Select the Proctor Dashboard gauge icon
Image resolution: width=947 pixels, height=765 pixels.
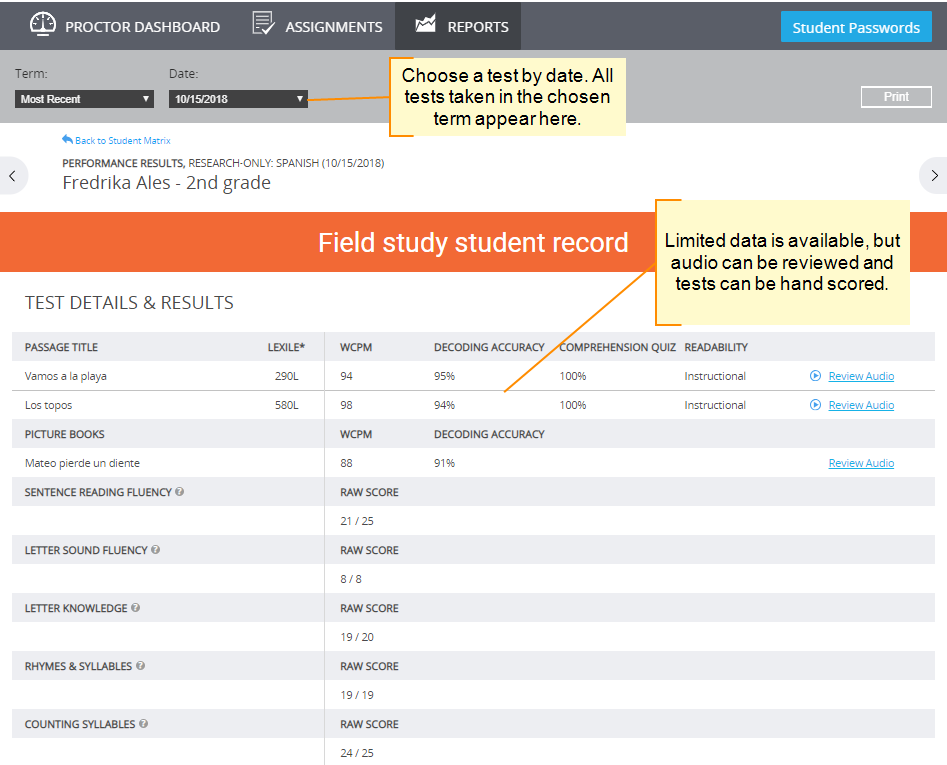[42, 24]
